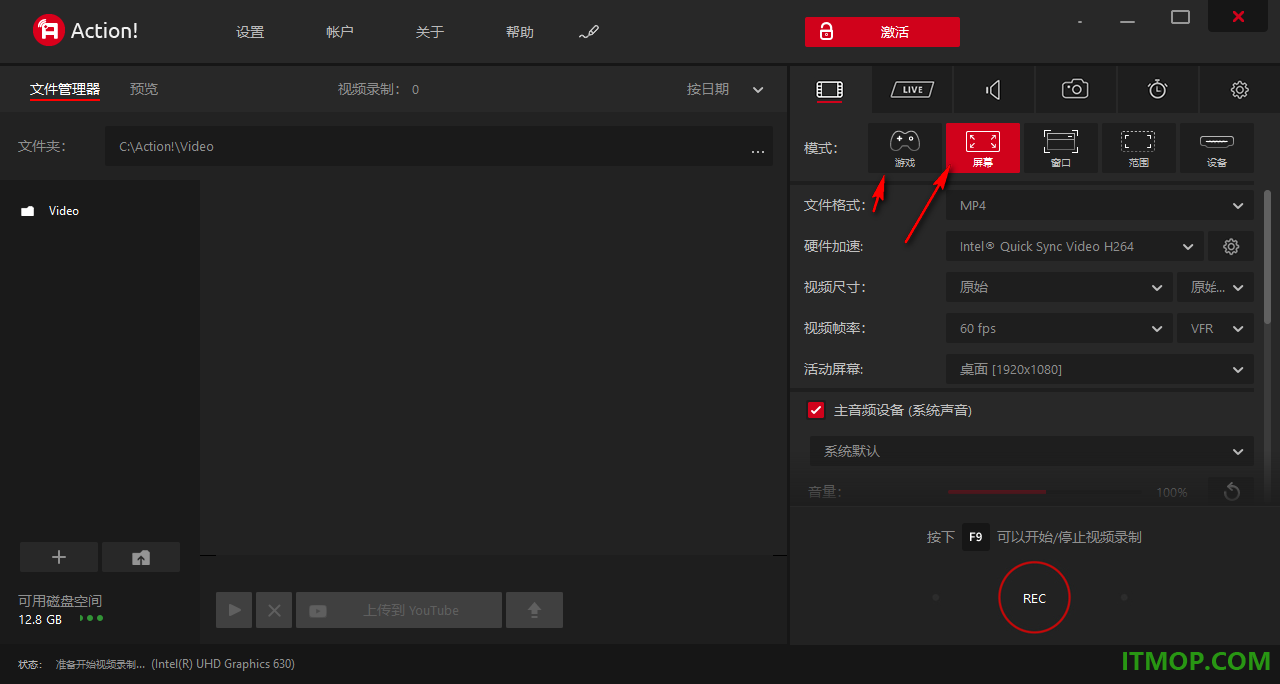Click the drawing pen icon in menu bar

click(589, 32)
